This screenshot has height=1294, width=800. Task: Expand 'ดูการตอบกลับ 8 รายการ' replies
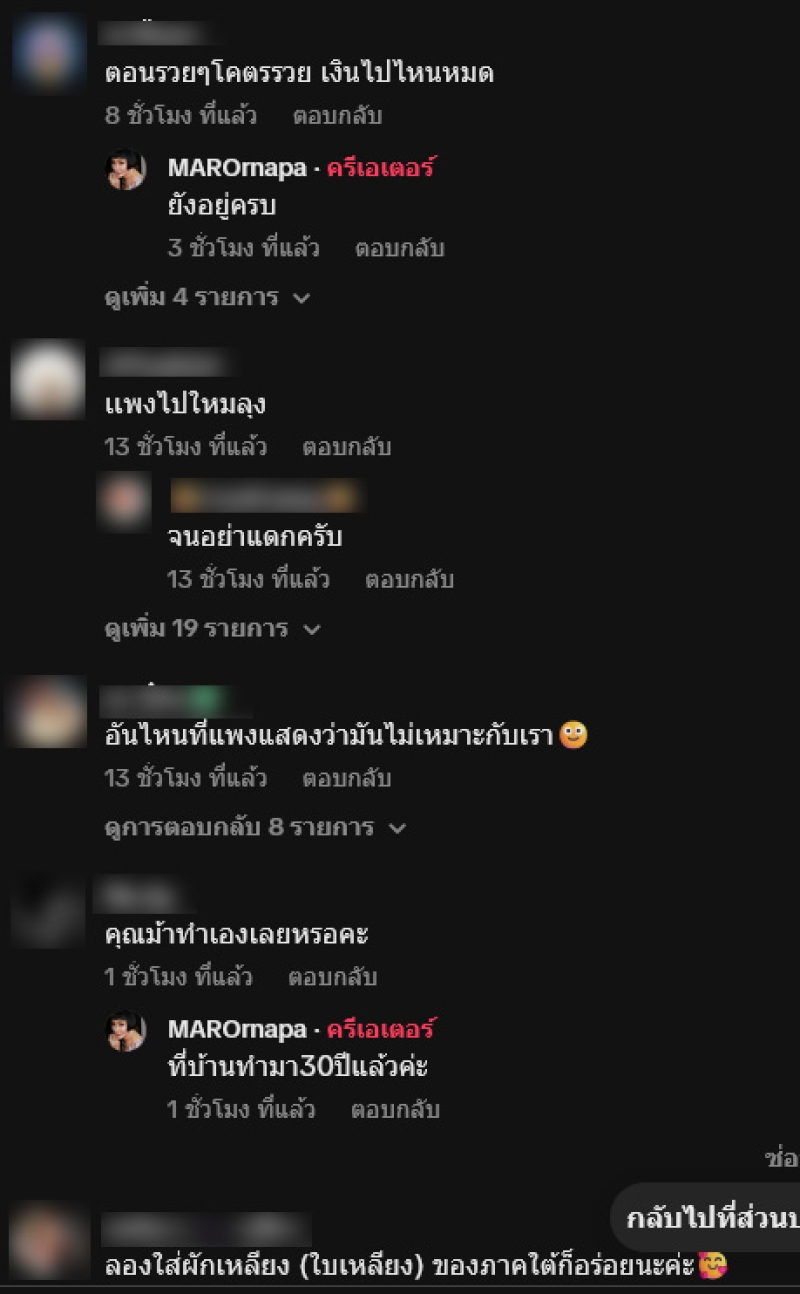tap(256, 828)
